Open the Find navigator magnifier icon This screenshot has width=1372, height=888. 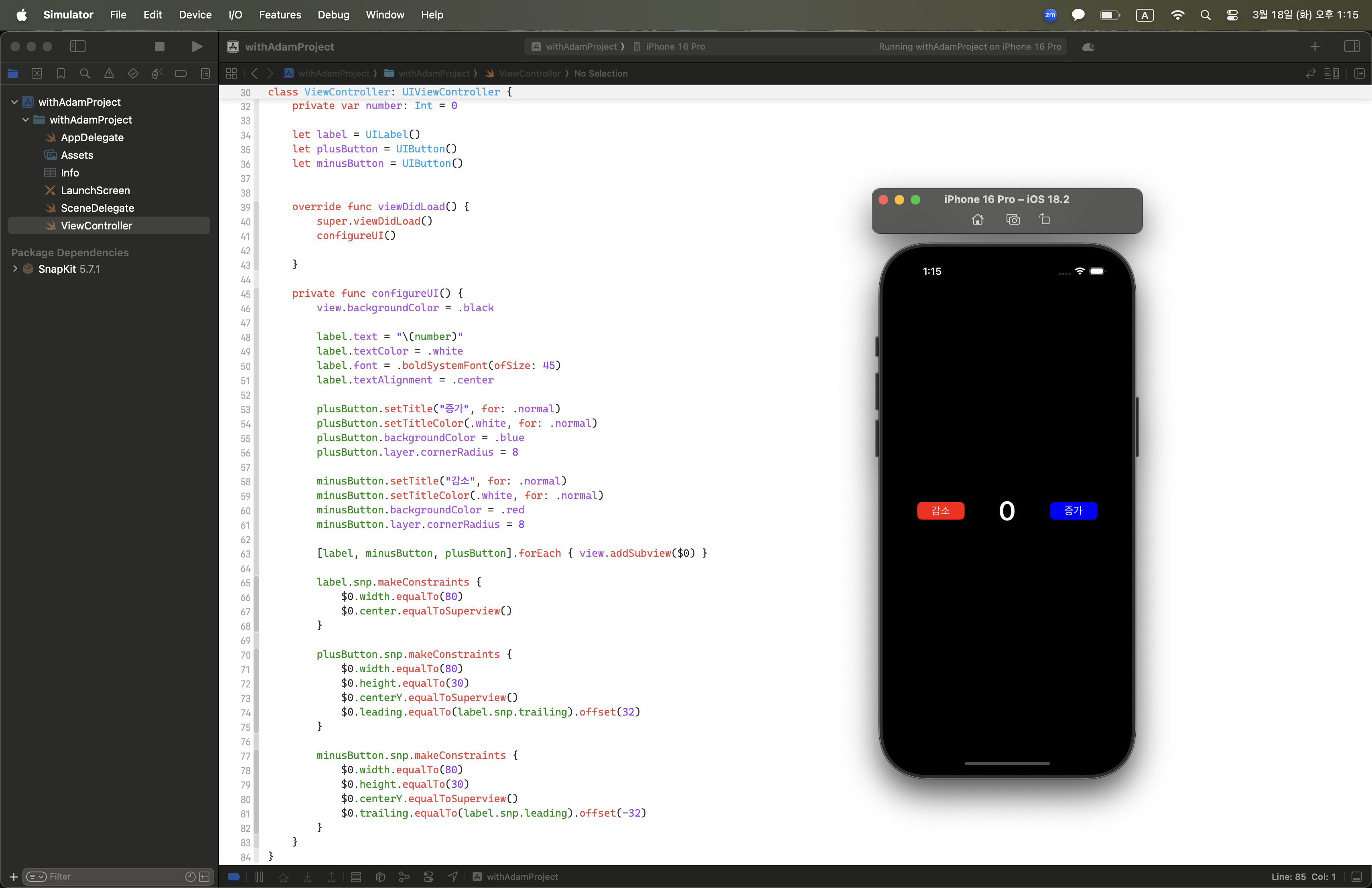coord(85,73)
